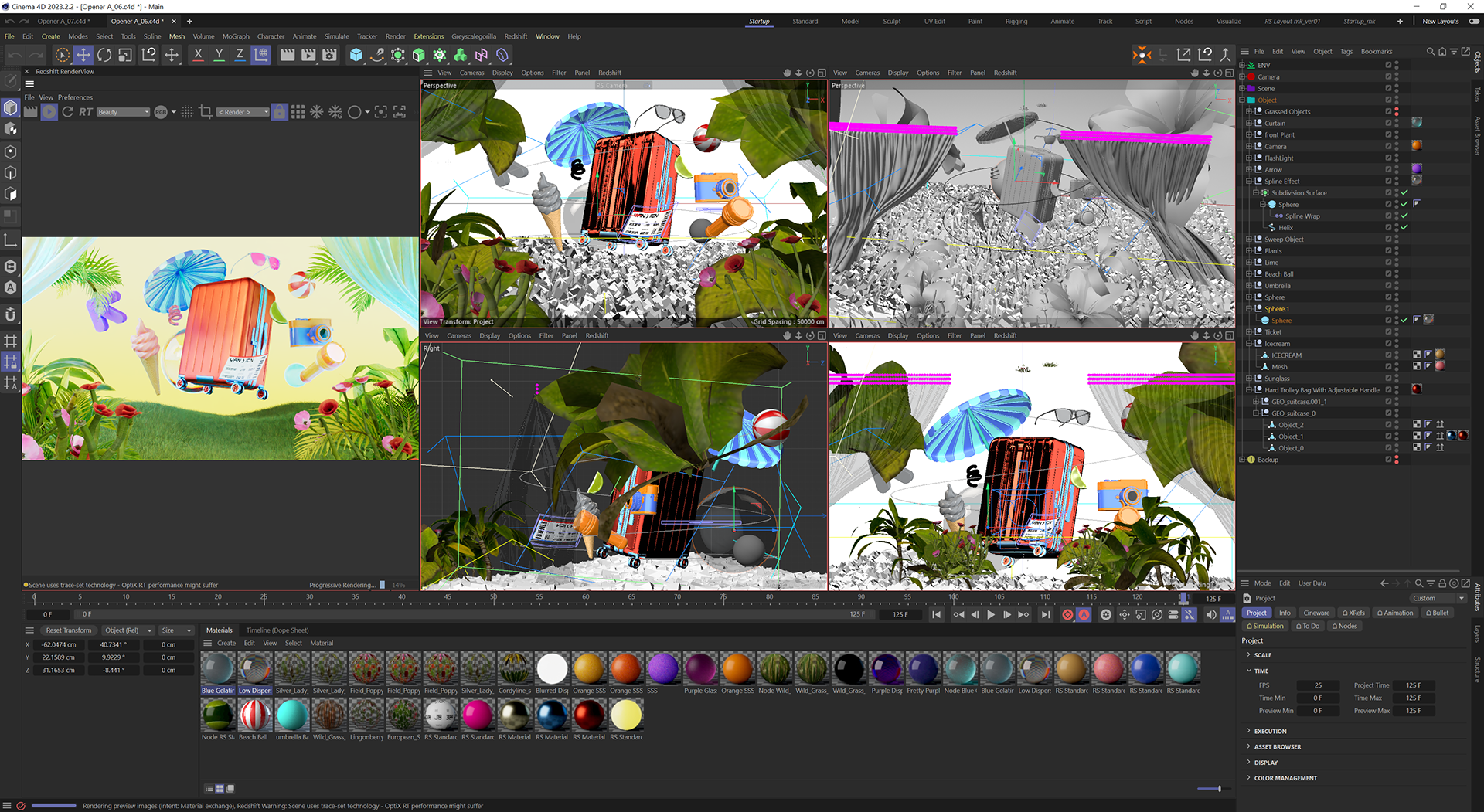Open the < Render > camera dropdown

(243, 112)
